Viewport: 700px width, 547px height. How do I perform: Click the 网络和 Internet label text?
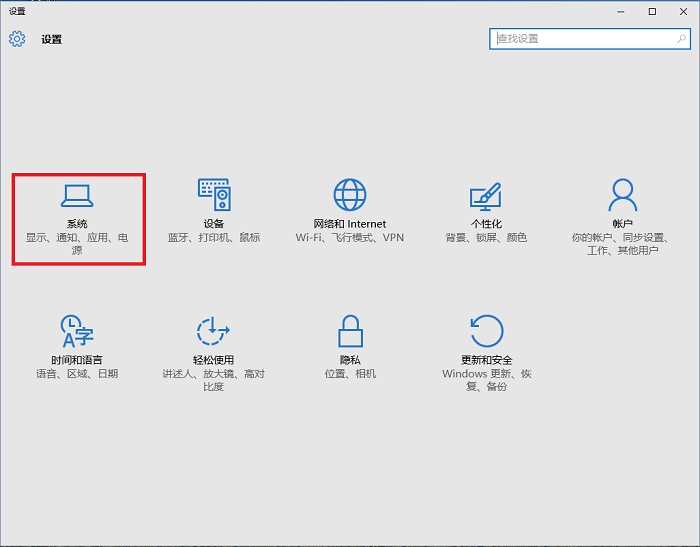350,224
